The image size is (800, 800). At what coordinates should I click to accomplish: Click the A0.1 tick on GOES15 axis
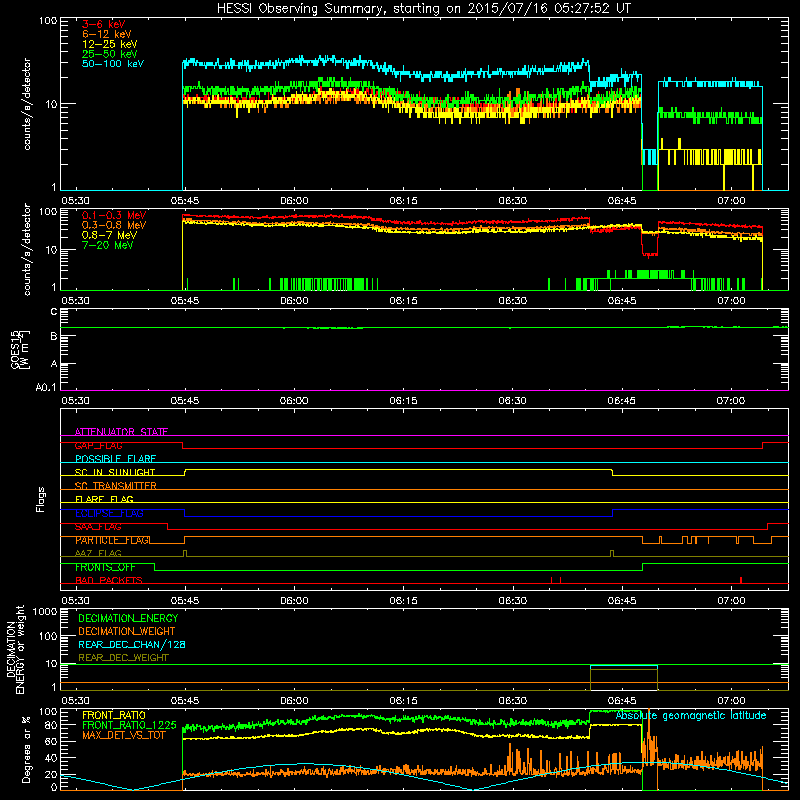pos(46,387)
